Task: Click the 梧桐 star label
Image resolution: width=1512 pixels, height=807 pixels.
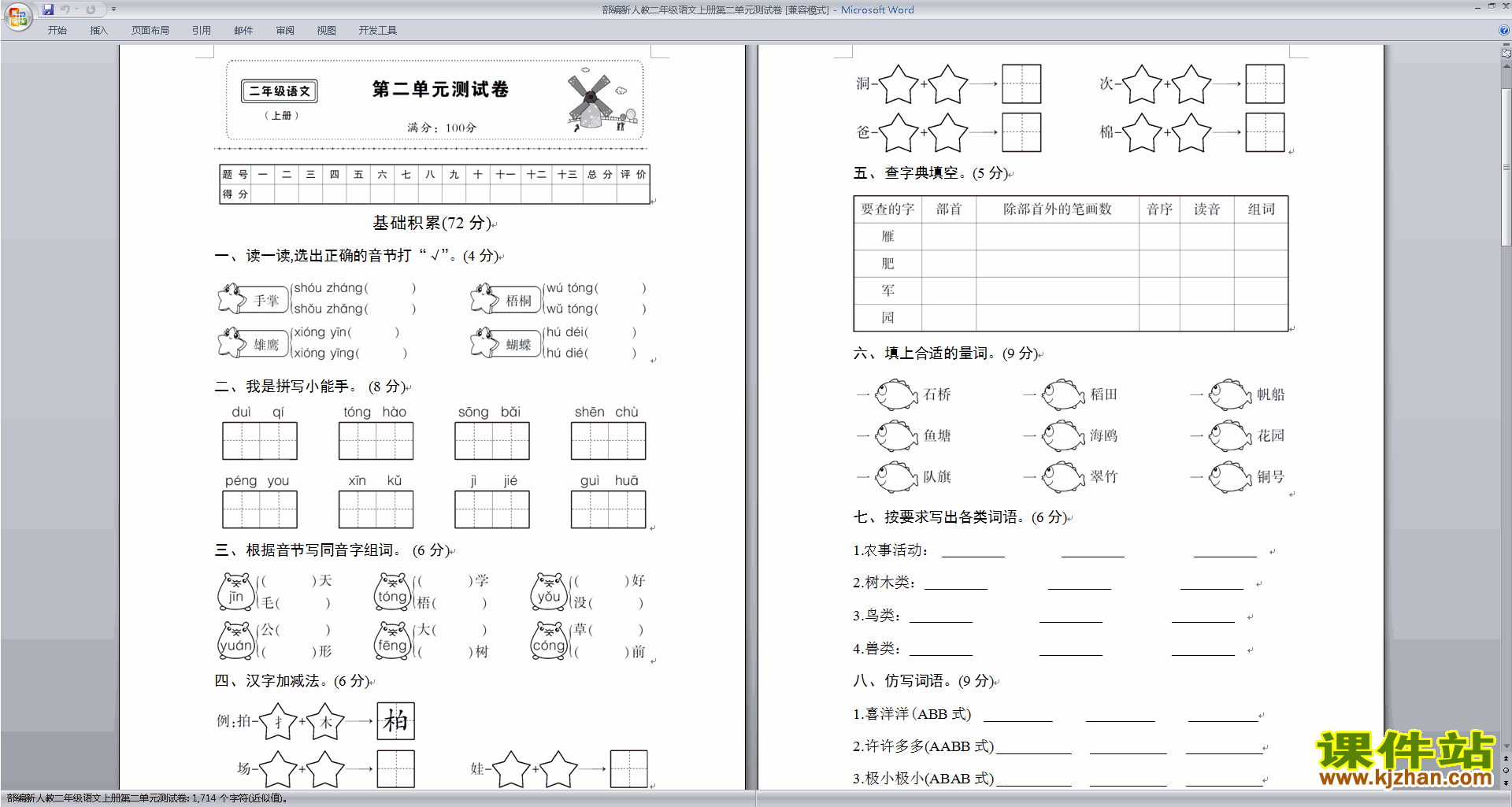Action: coord(505,299)
